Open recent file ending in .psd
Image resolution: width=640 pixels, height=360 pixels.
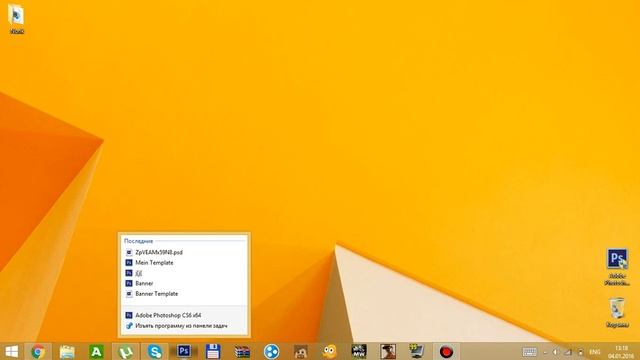[184, 252]
